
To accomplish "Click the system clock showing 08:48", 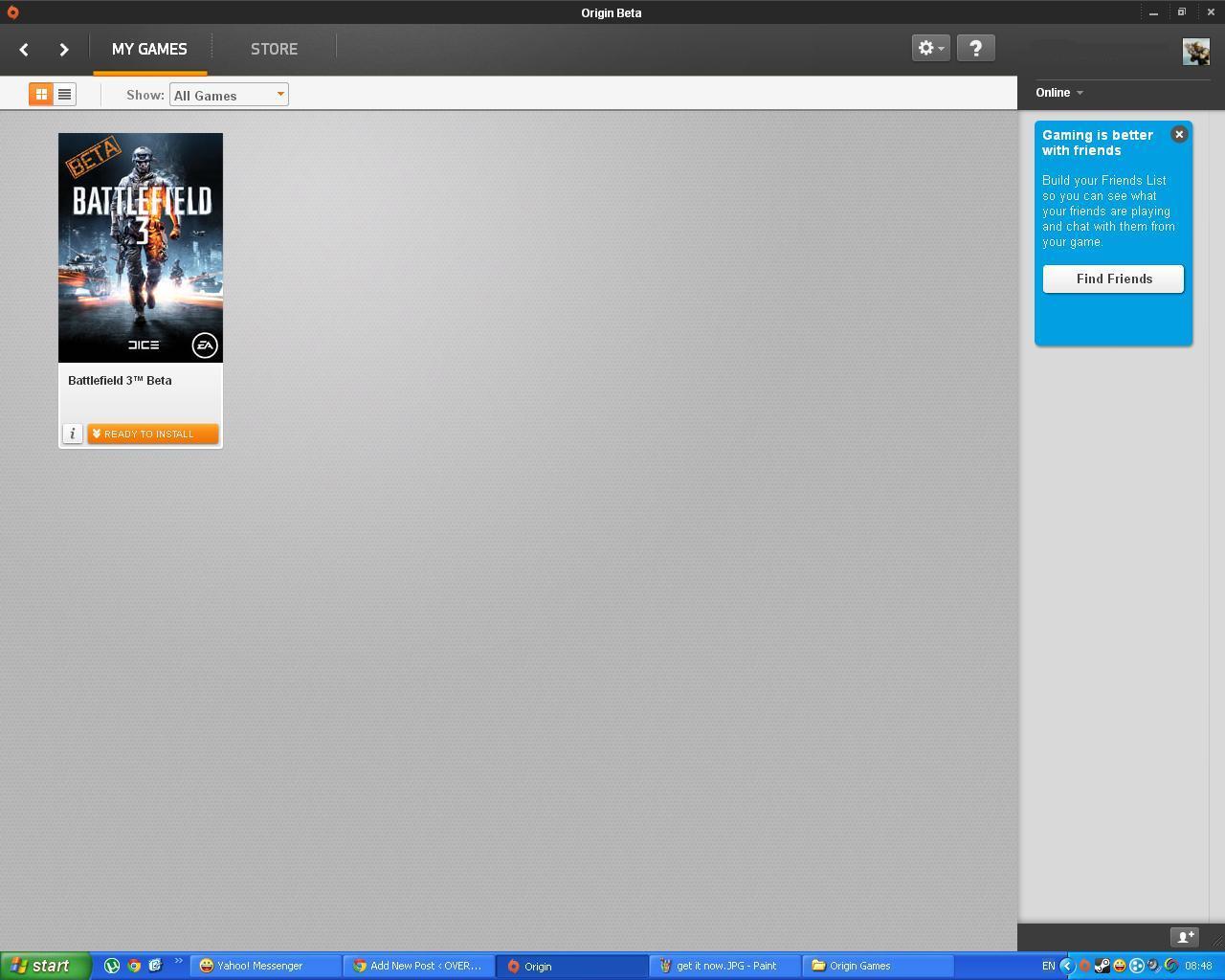I will (1198, 966).
